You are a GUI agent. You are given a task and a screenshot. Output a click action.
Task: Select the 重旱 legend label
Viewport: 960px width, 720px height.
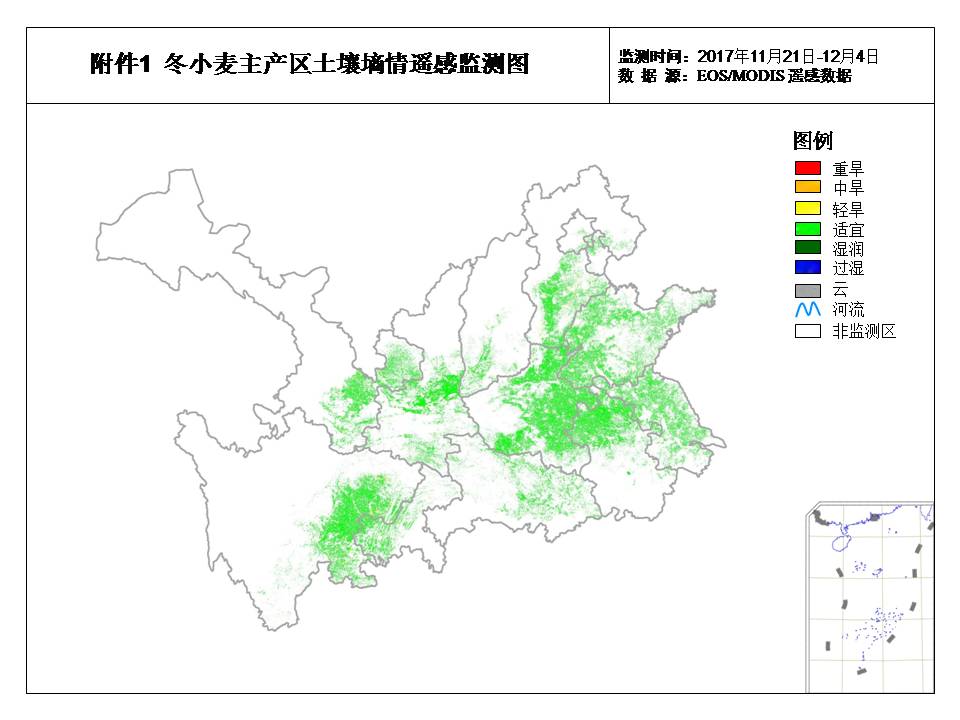click(848, 168)
